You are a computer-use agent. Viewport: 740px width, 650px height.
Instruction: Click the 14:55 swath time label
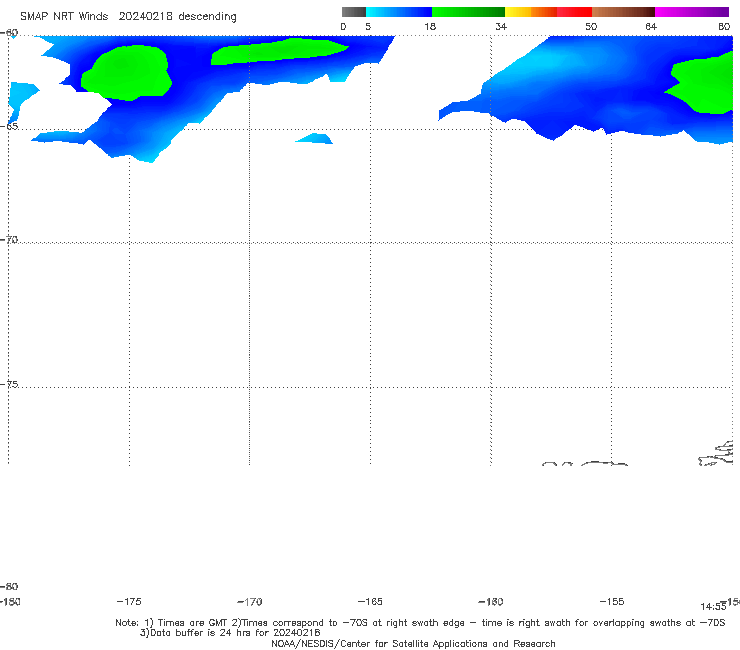pyautogui.click(x=713, y=607)
